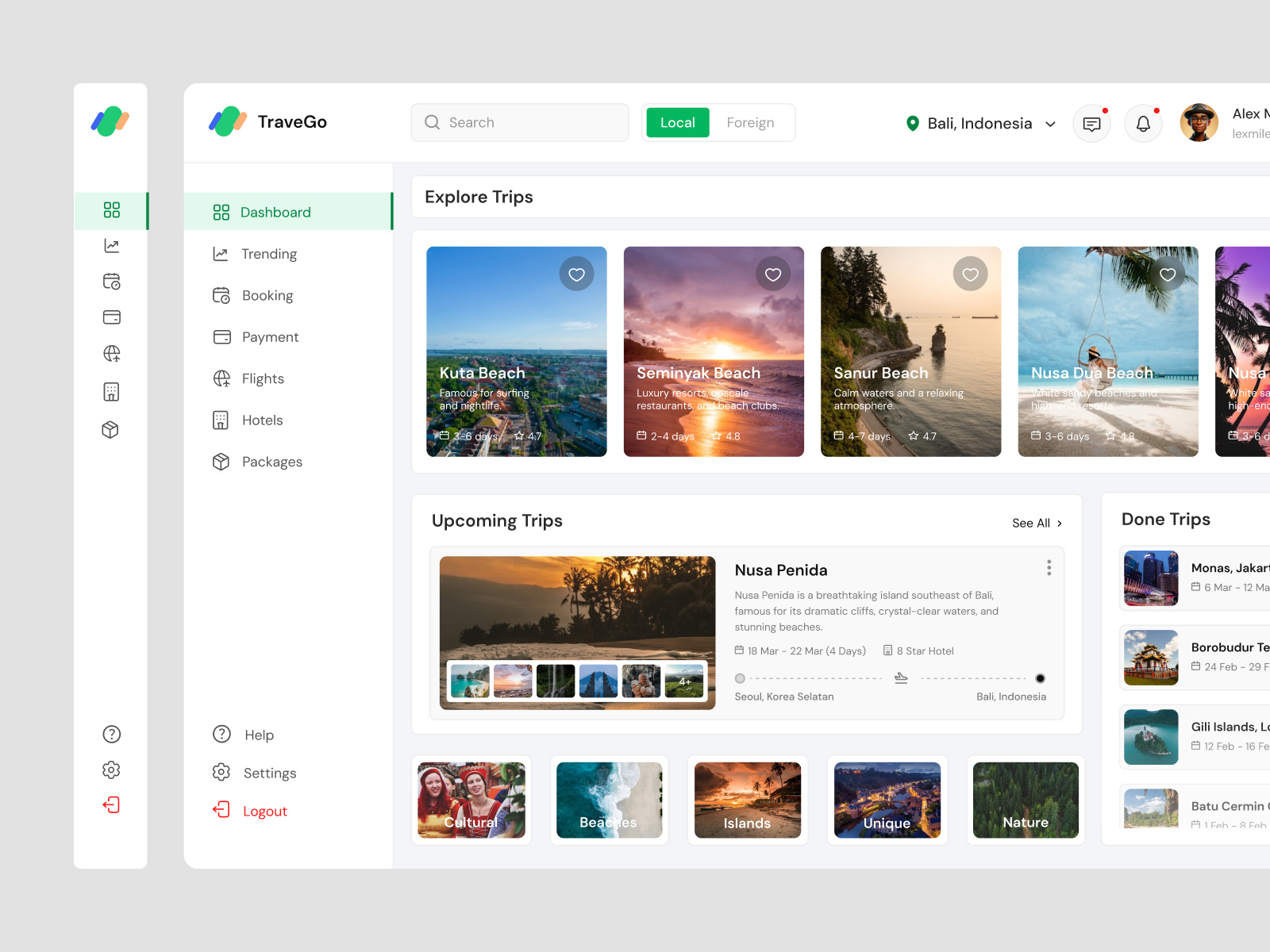Open the Borobudur Temple done trip
The width and height of the screenshot is (1270, 952).
point(1195,658)
